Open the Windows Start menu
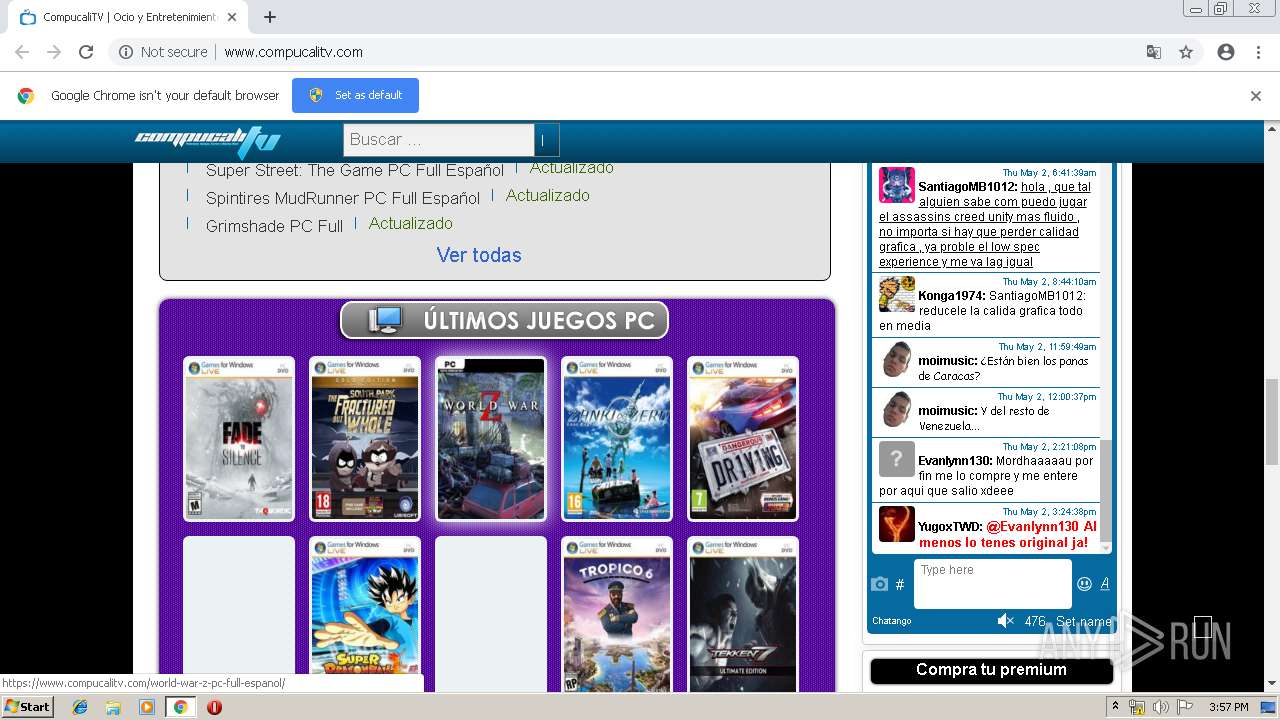 [28, 707]
